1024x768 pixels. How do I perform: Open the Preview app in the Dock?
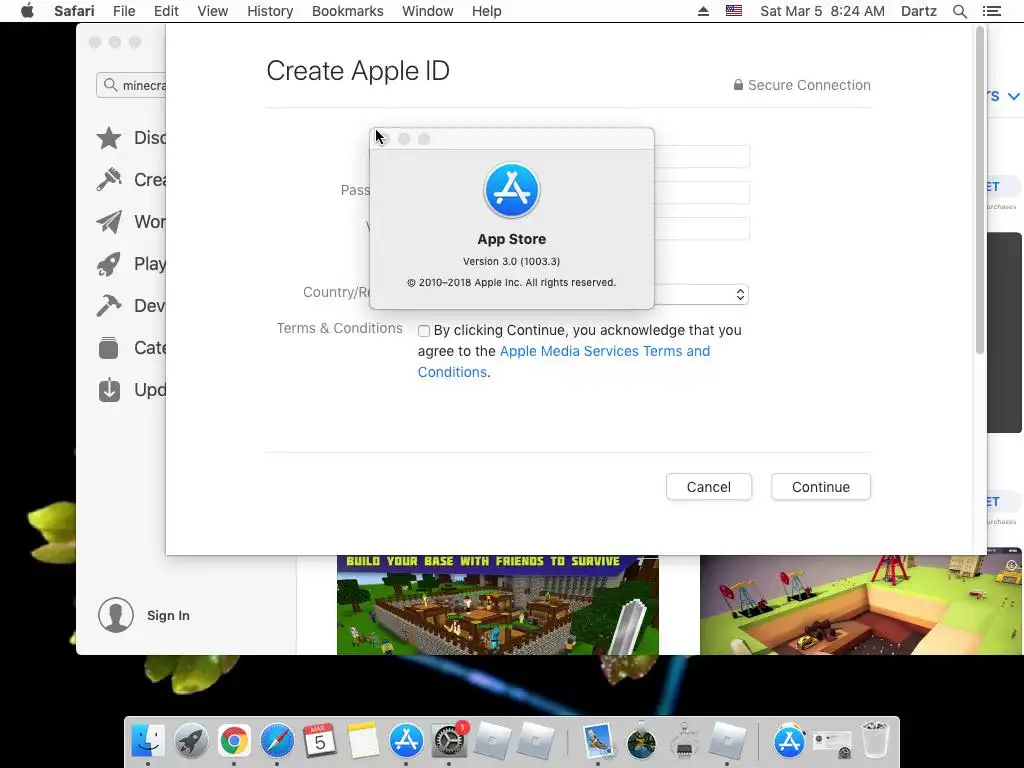598,741
